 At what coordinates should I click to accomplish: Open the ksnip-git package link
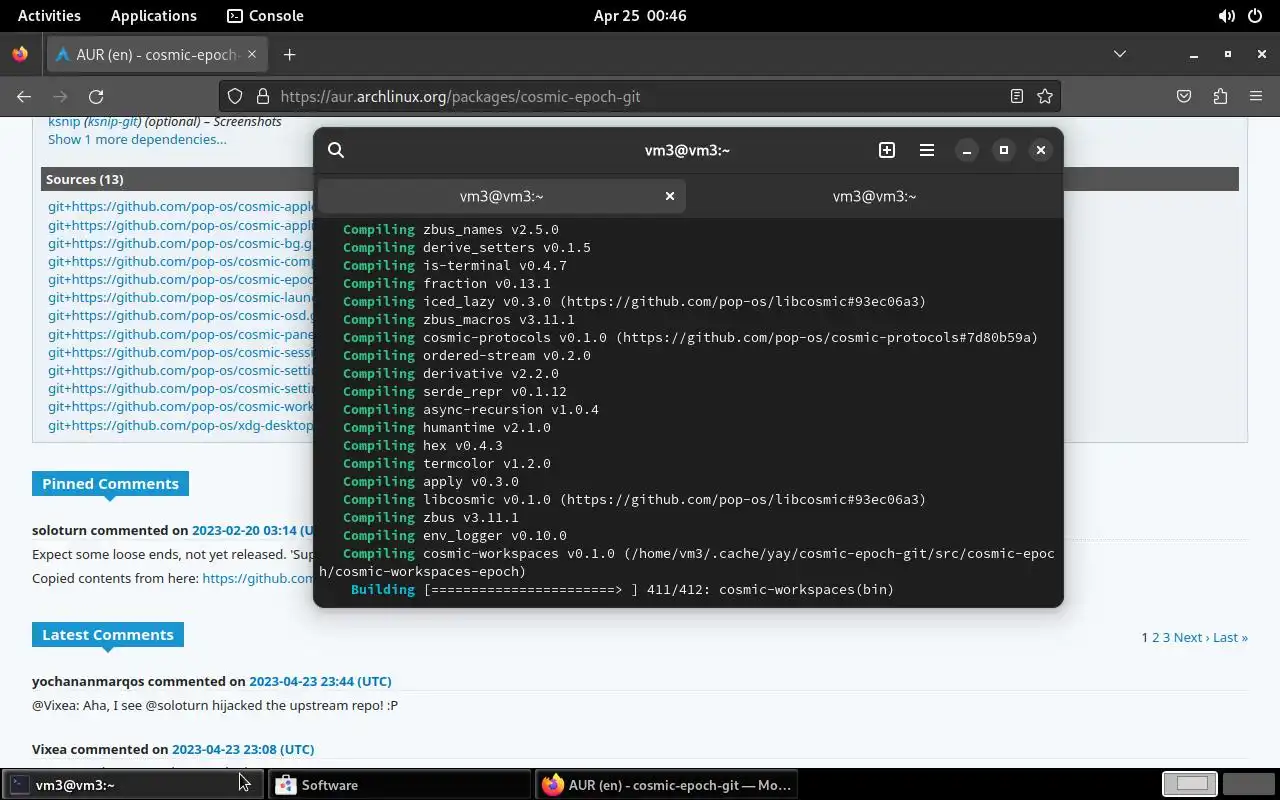(x=112, y=121)
